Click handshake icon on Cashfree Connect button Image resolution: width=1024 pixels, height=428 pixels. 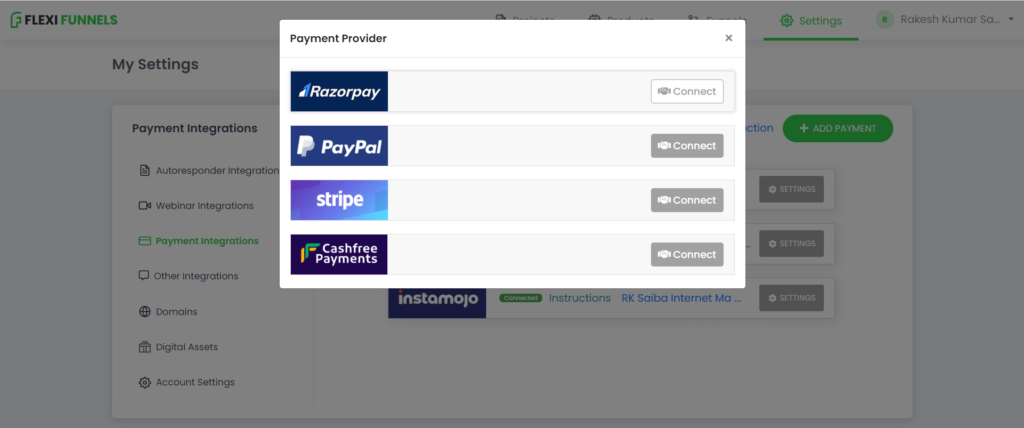point(664,254)
